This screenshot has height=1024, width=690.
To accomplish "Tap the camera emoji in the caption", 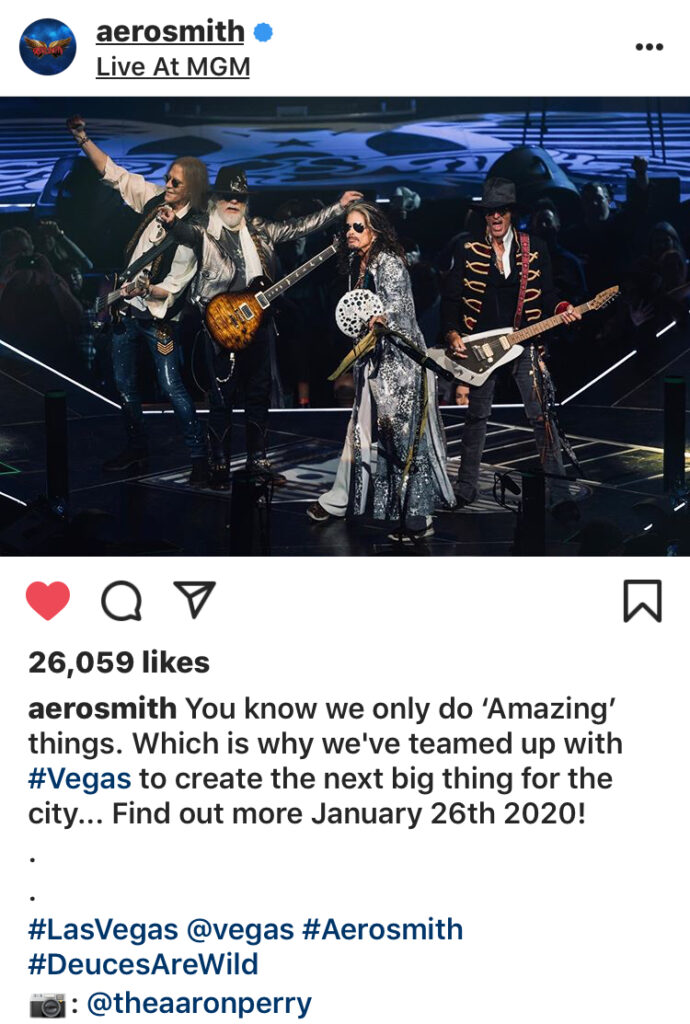I will 48,1005.
